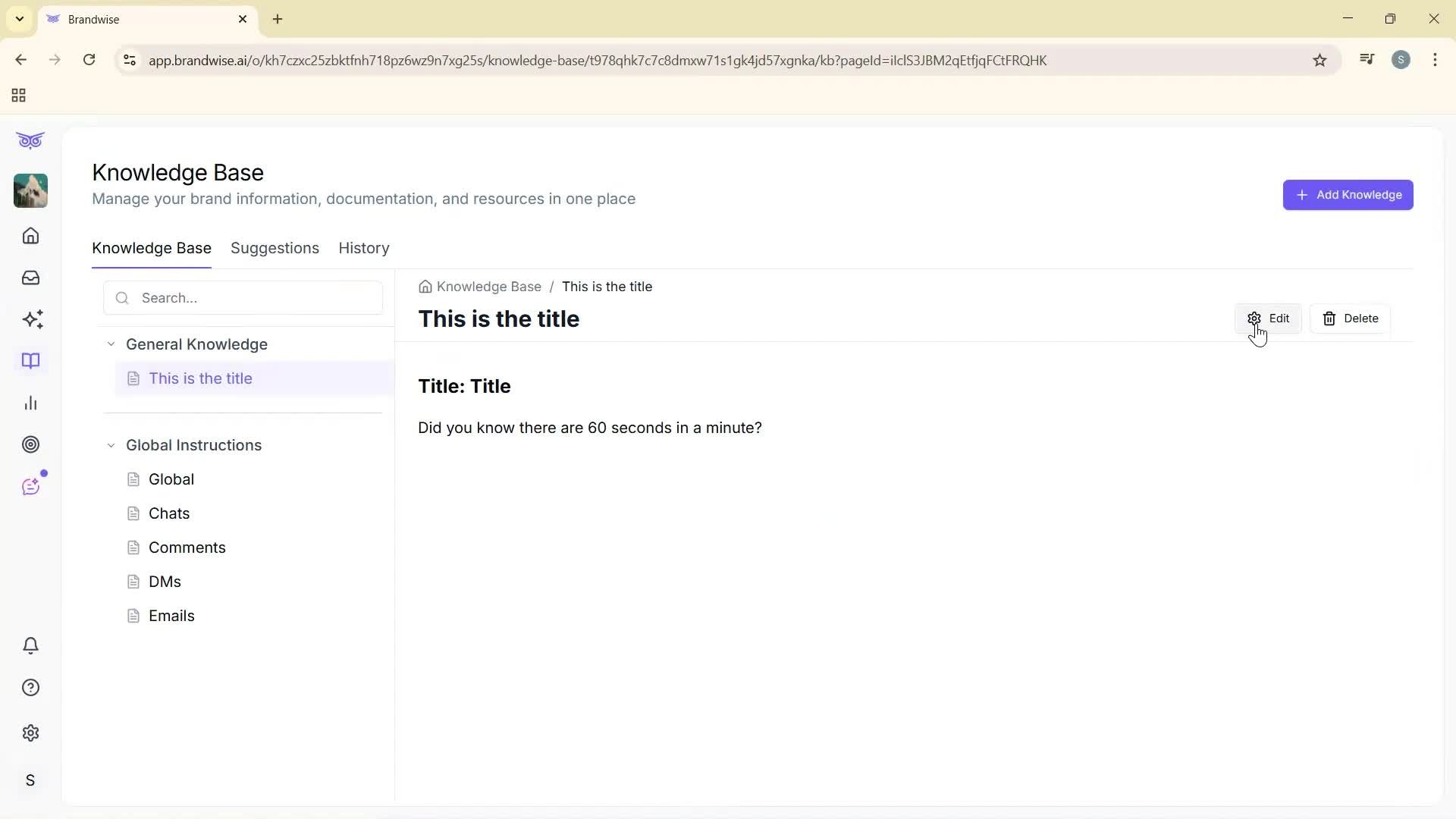1456x819 pixels.
Task: Click the target goals icon in sidebar
Action: (30, 444)
